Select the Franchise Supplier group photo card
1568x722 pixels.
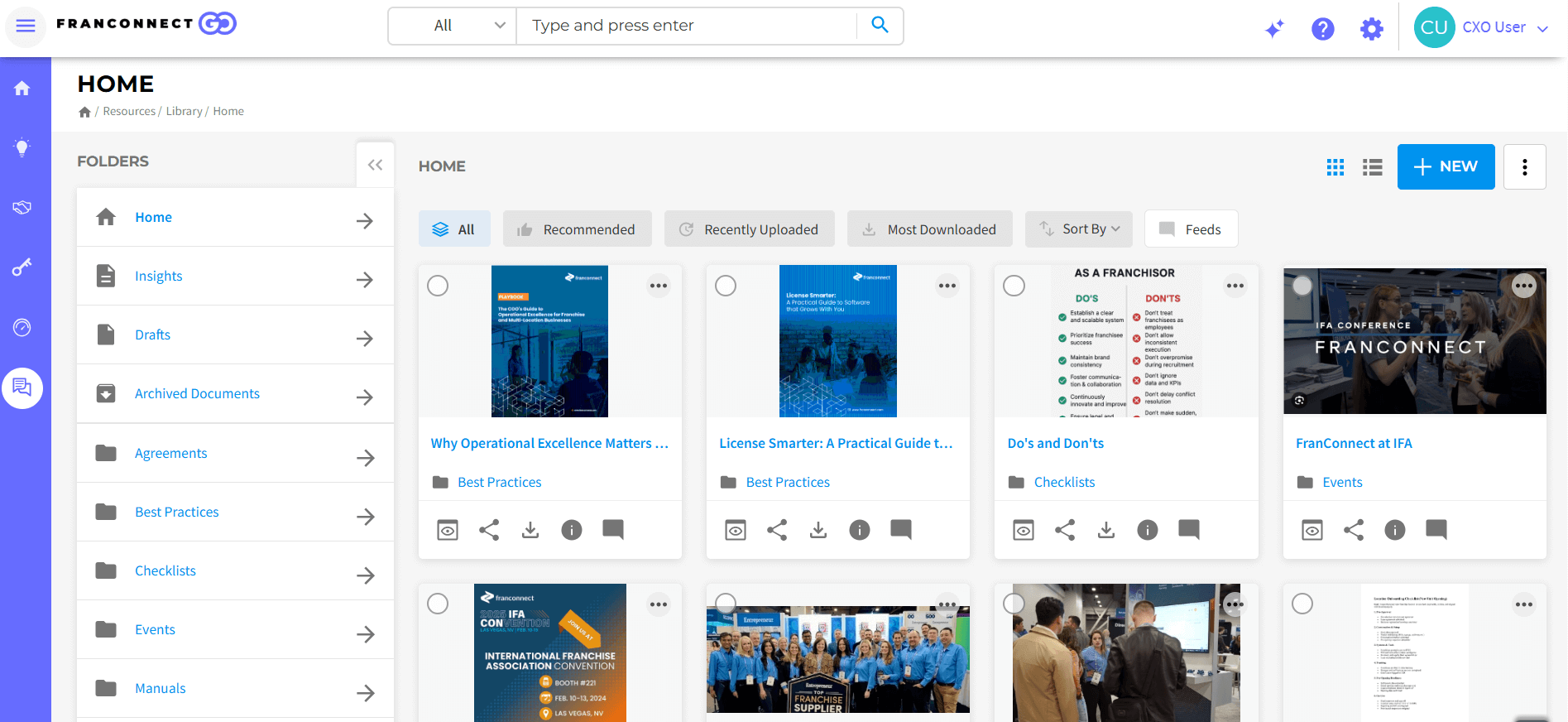[x=726, y=604]
